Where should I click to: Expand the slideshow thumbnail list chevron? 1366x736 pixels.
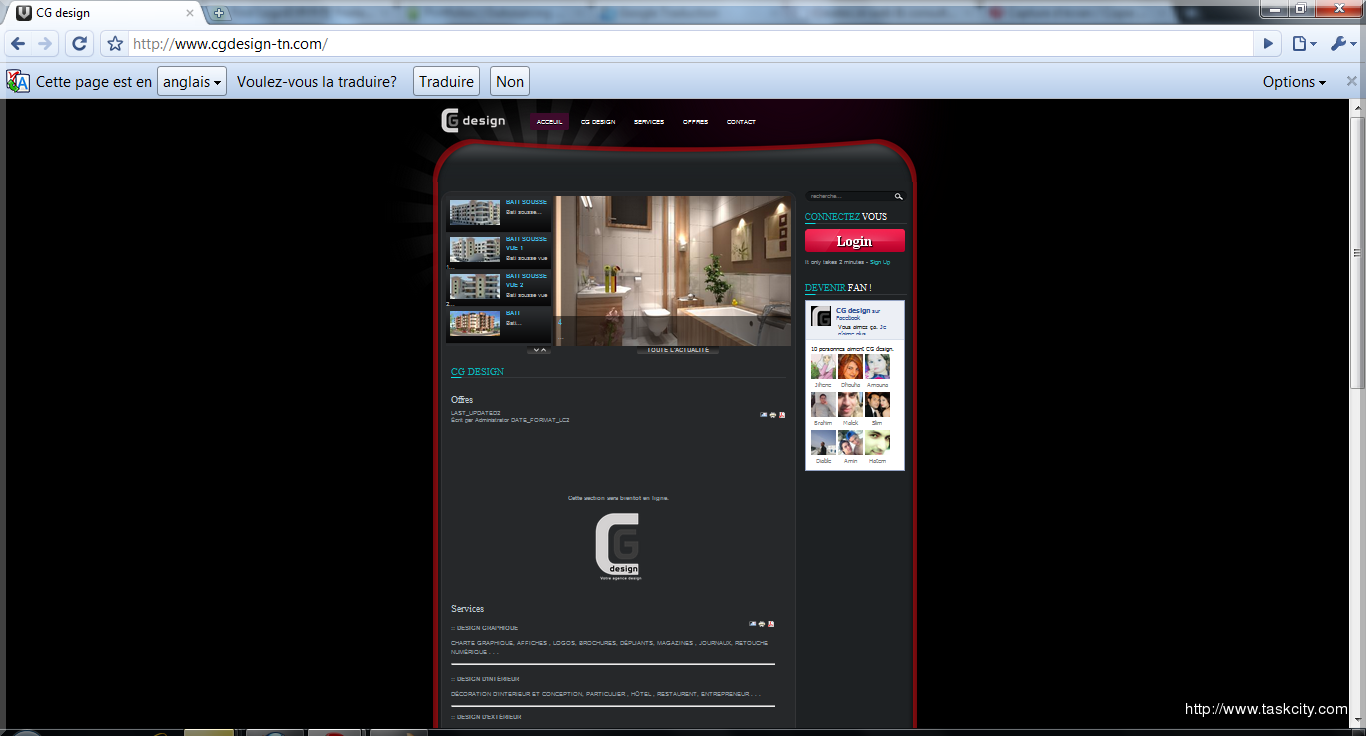click(538, 349)
